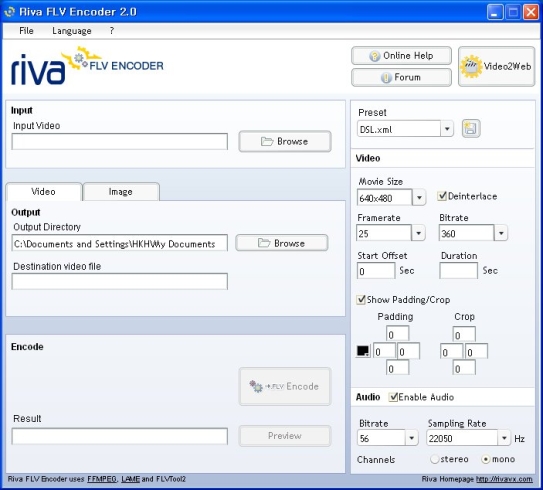Open the LAME link
Image resolution: width=543 pixels, height=490 pixels.
[131, 479]
